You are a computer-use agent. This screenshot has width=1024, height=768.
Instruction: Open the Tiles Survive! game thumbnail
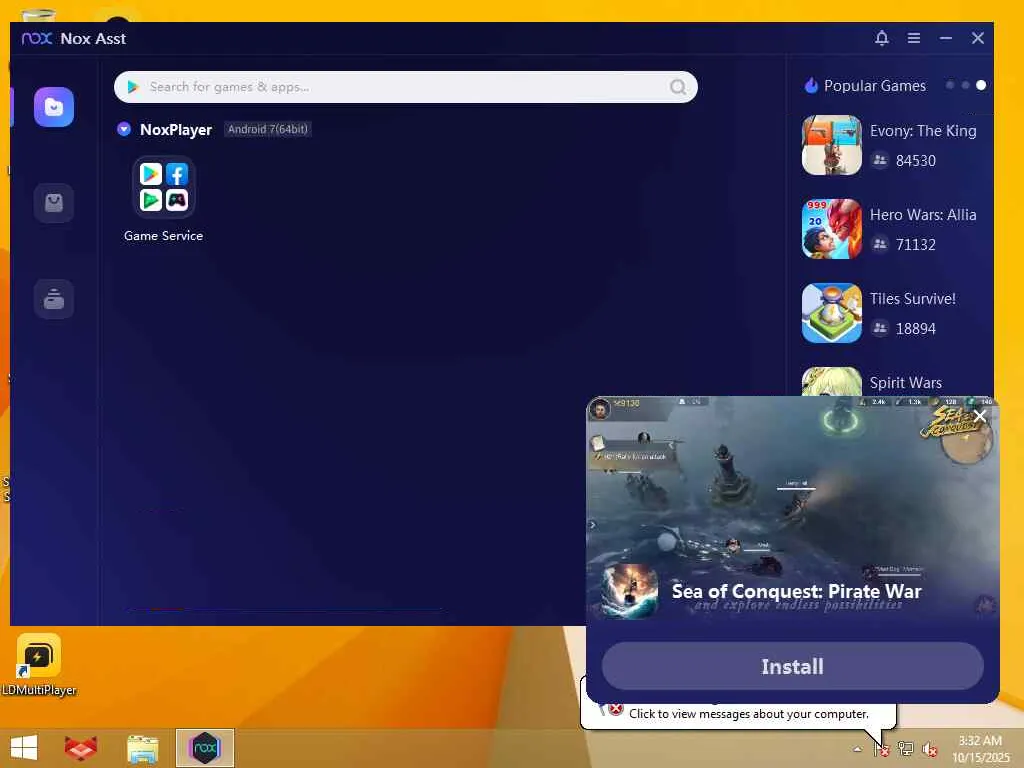point(831,313)
